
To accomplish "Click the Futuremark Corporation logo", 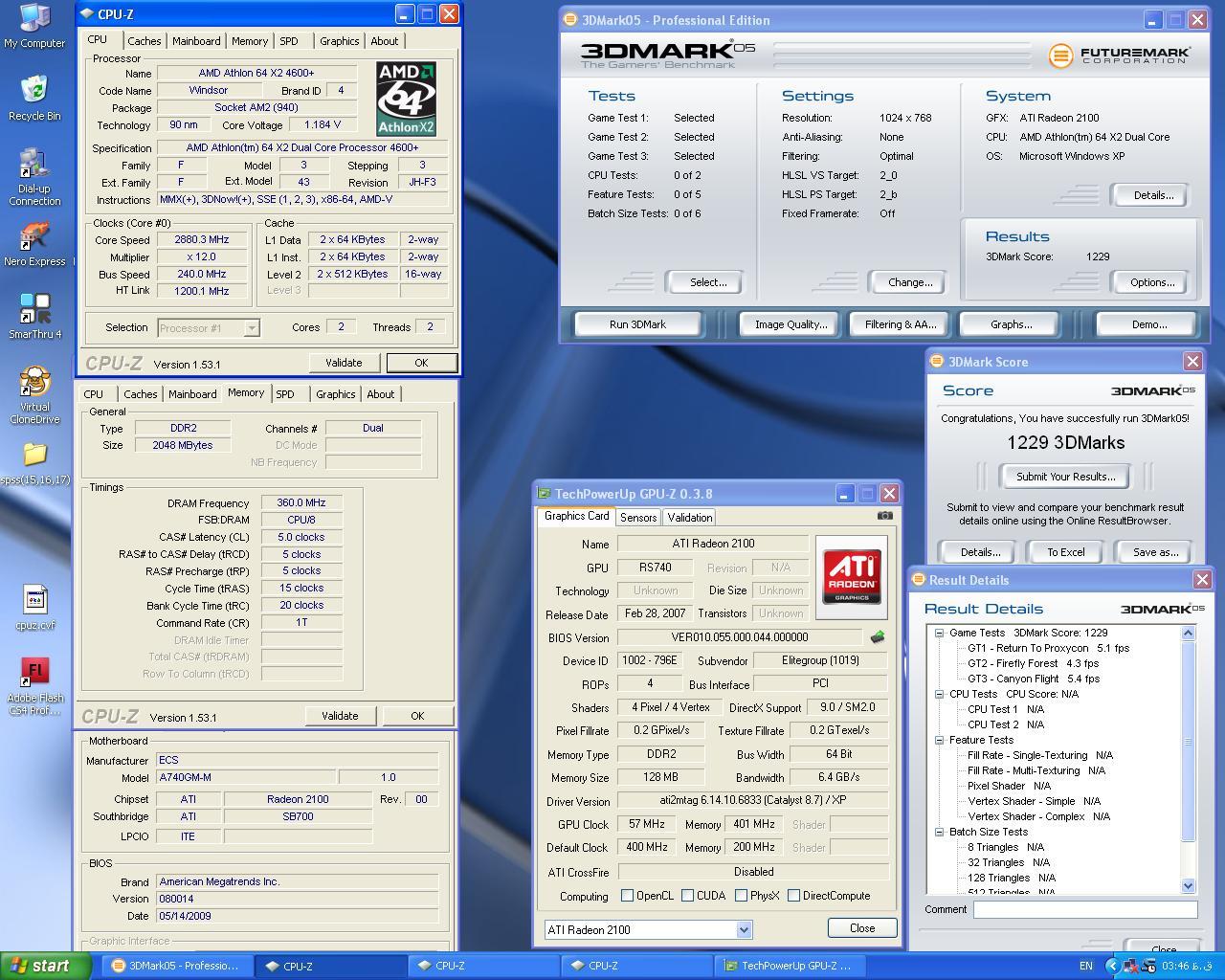I will point(1119,56).
